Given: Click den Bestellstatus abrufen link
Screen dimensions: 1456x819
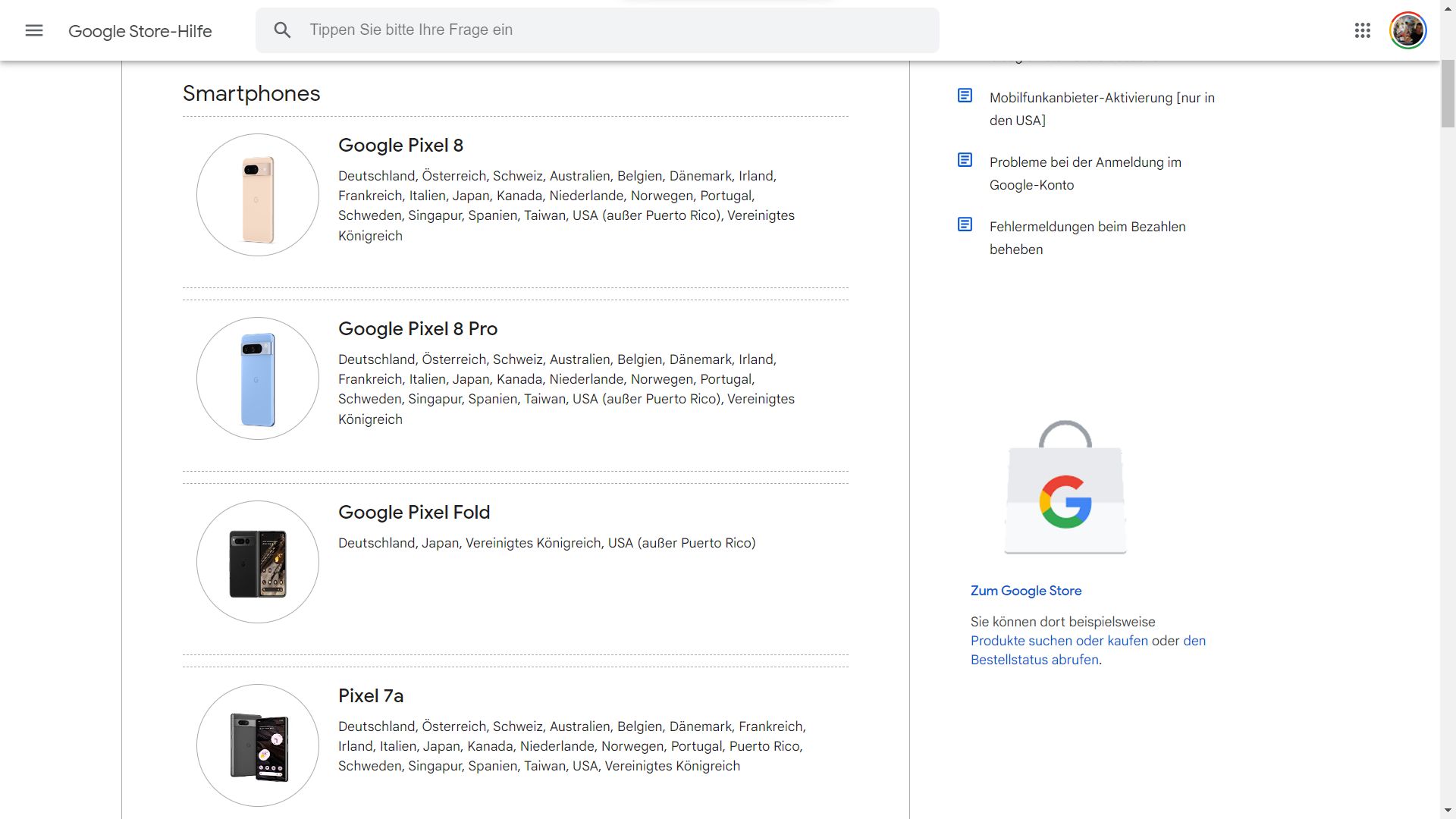Looking at the screenshot, I should [x=1034, y=660].
